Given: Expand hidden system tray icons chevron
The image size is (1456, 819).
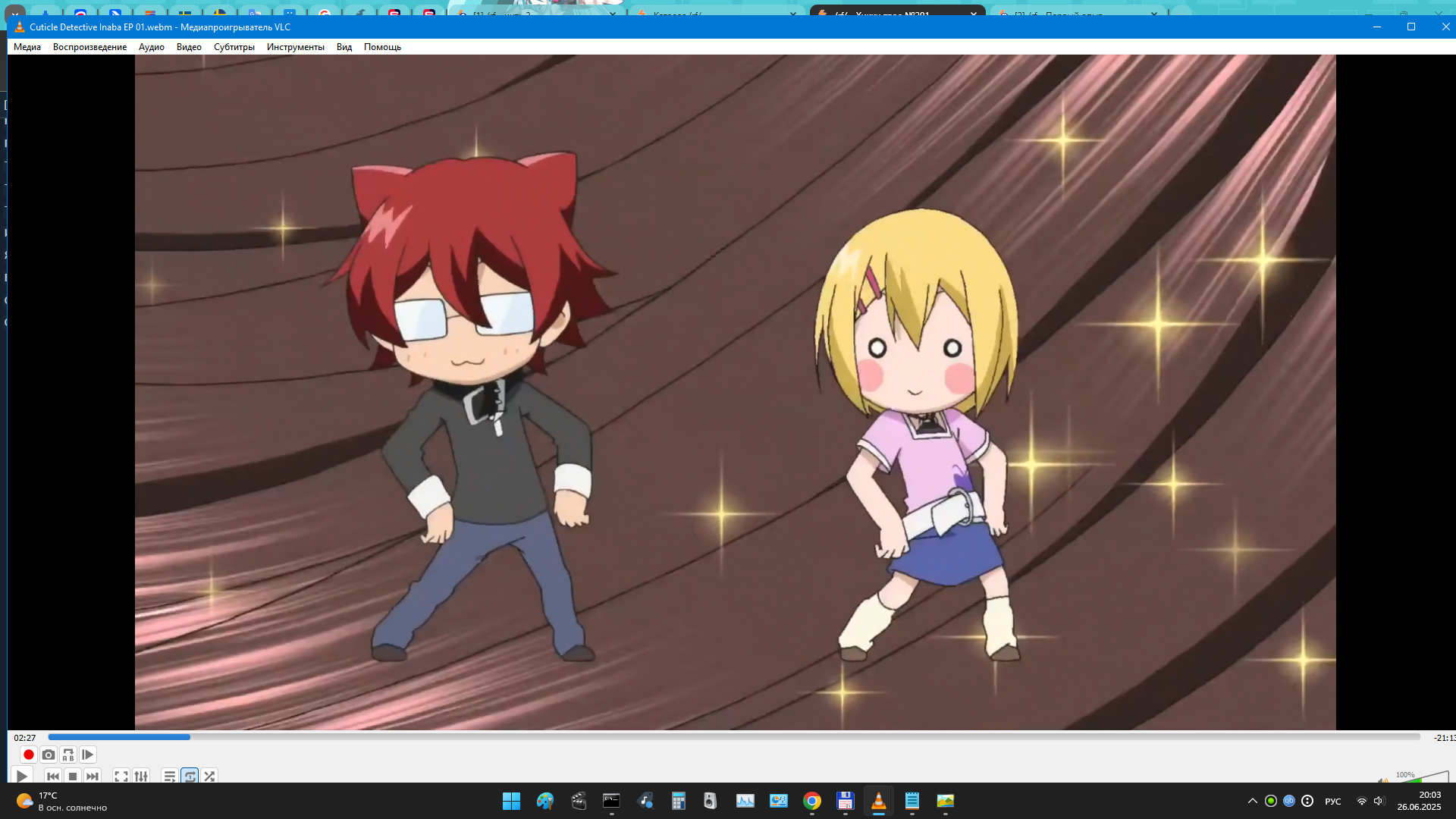Looking at the screenshot, I should click(1252, 801).
